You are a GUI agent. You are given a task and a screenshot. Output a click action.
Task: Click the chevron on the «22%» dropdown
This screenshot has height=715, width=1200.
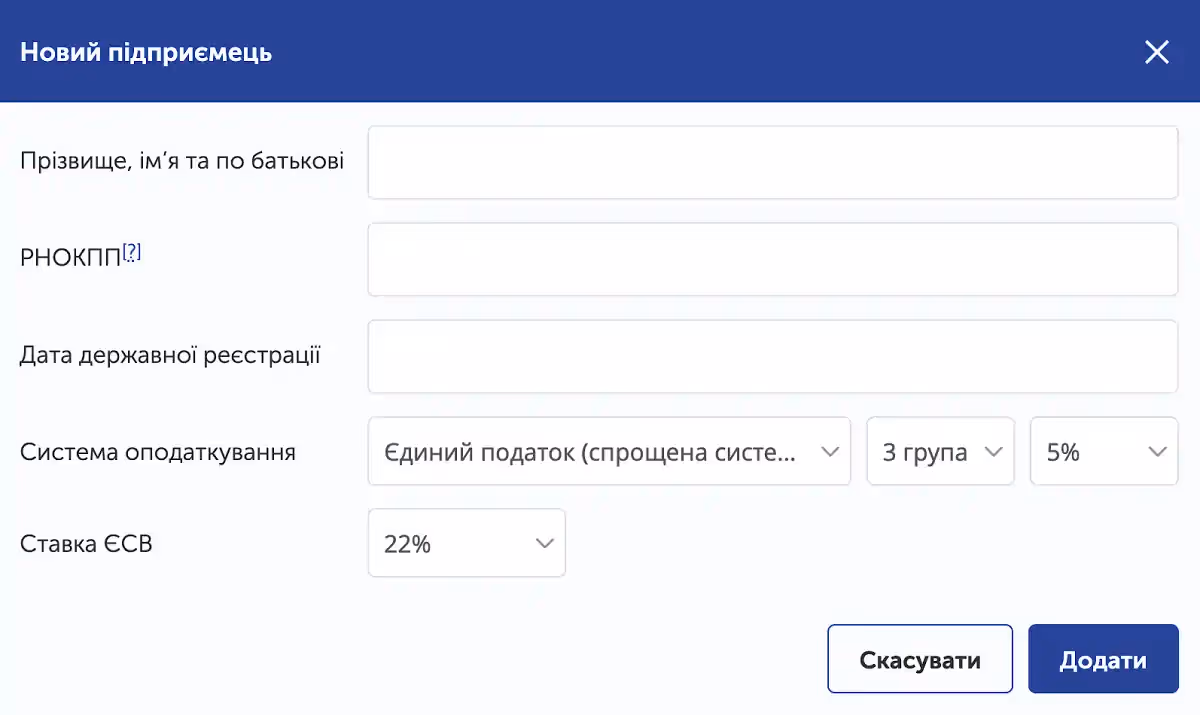[x=545, y=543]
